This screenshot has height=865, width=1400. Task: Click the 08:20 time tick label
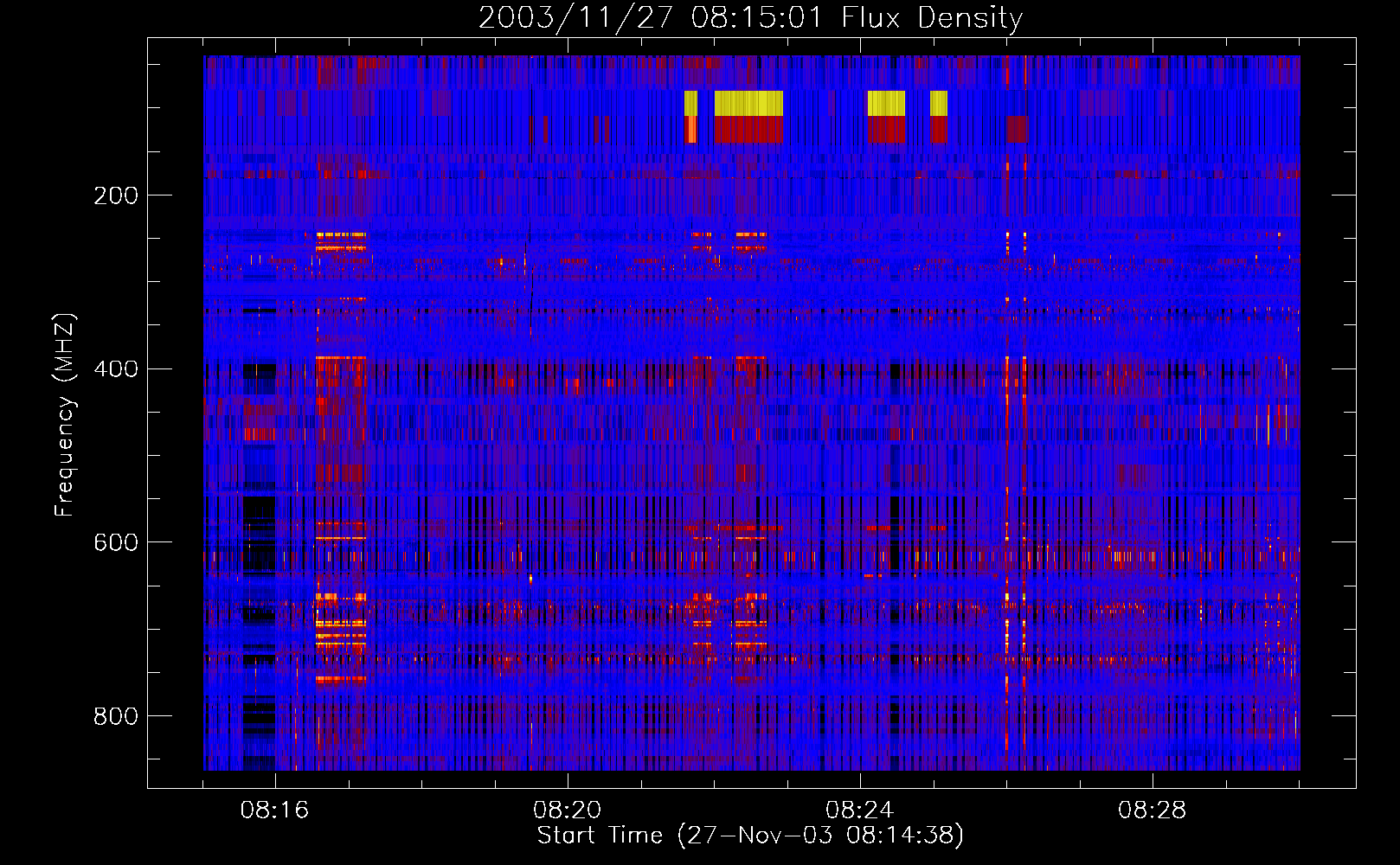(x=568, y=811)
